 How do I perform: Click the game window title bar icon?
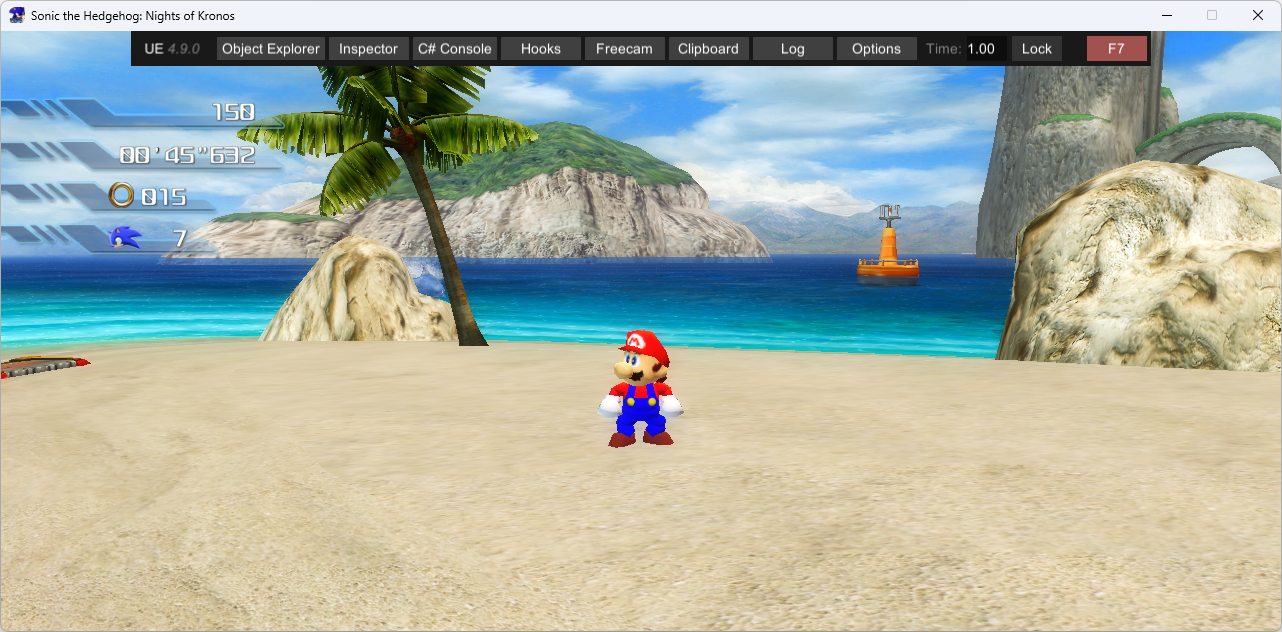tap(17, 16)
